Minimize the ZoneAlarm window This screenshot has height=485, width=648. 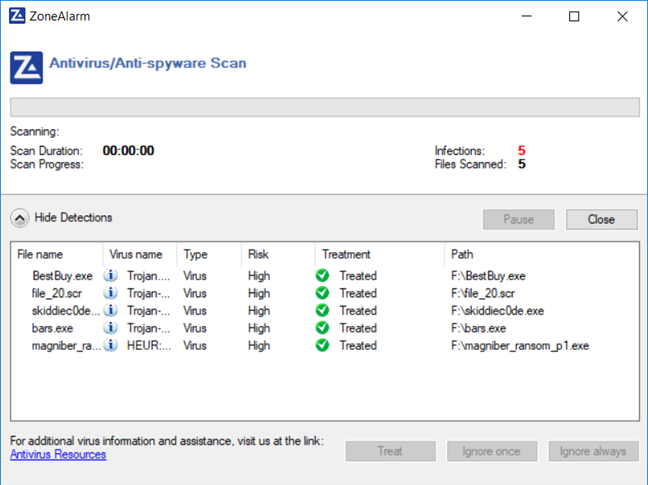[526, 17]
